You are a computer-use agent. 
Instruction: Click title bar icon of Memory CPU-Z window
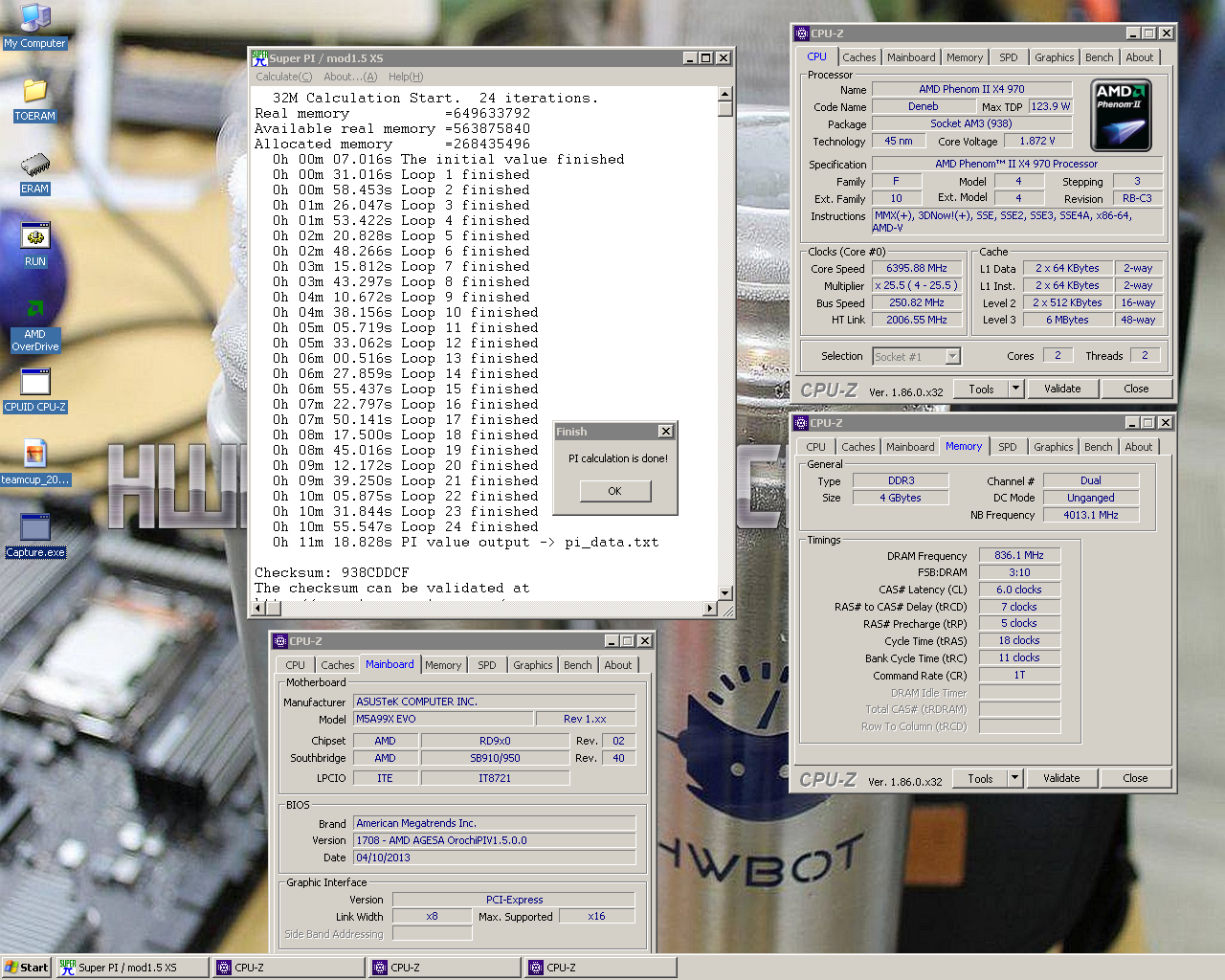click(801, 423)
